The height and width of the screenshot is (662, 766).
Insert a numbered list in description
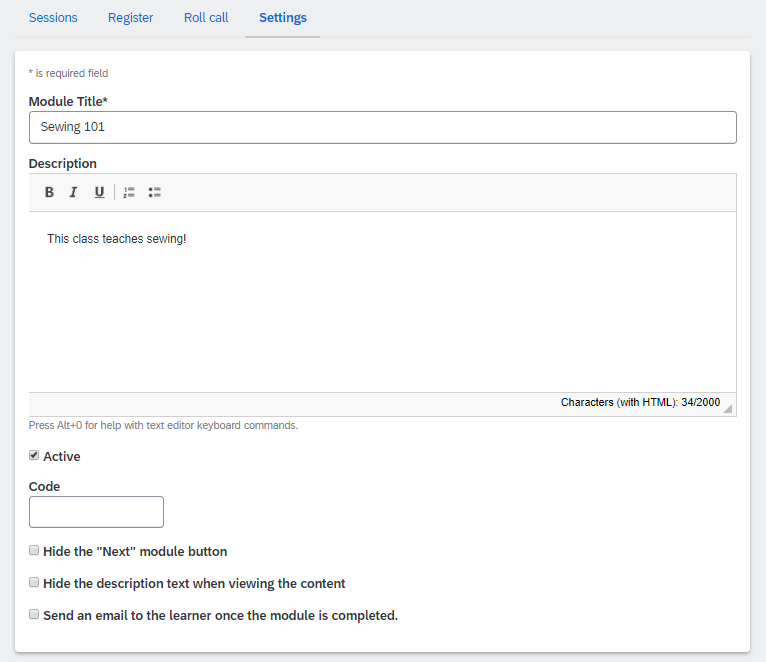point(129,192)
